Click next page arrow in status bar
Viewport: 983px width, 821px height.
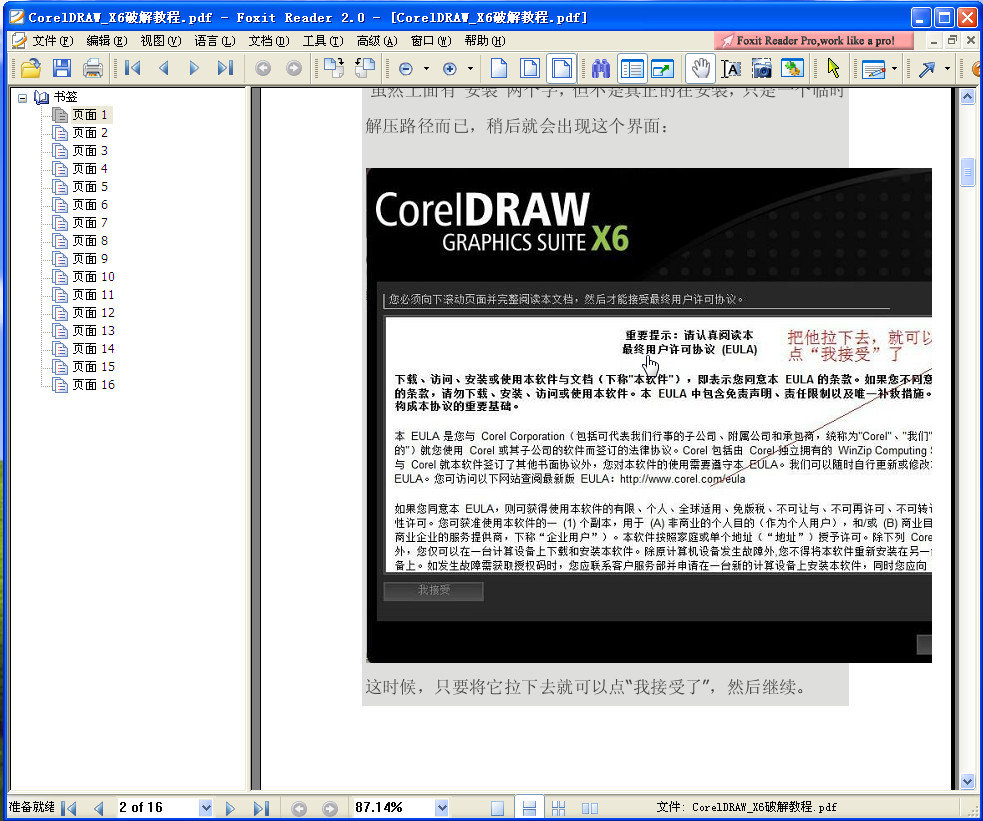pos(230,808)
